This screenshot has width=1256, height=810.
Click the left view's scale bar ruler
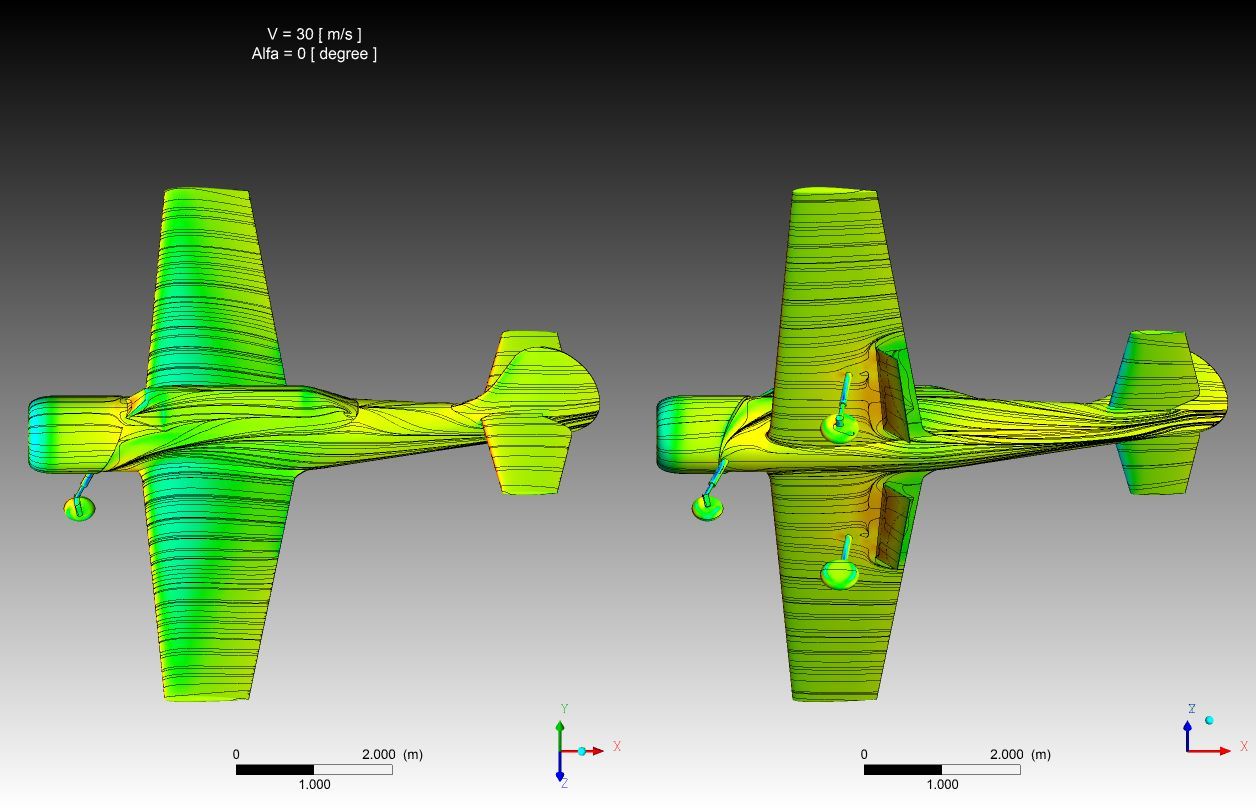click(314, 770)
